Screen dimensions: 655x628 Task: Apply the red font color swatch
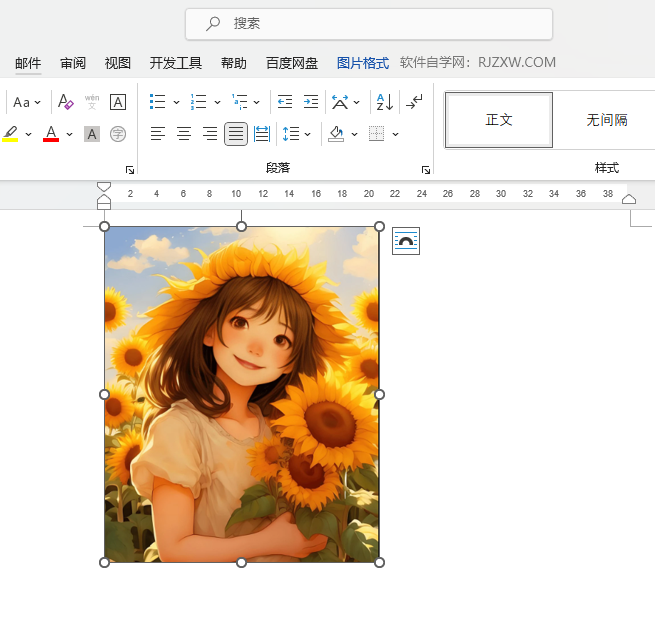pyautogui.click(x=51, y=133)
